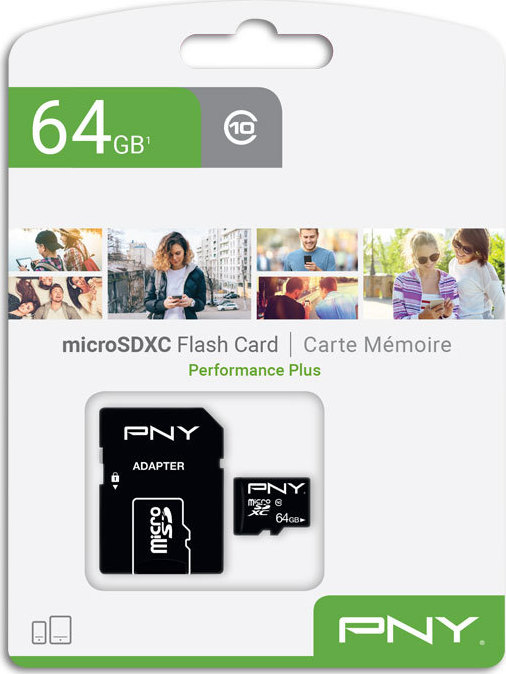Click the phone and tablet compatibility icon
The image size is (506, 674).
click(52, 630)
